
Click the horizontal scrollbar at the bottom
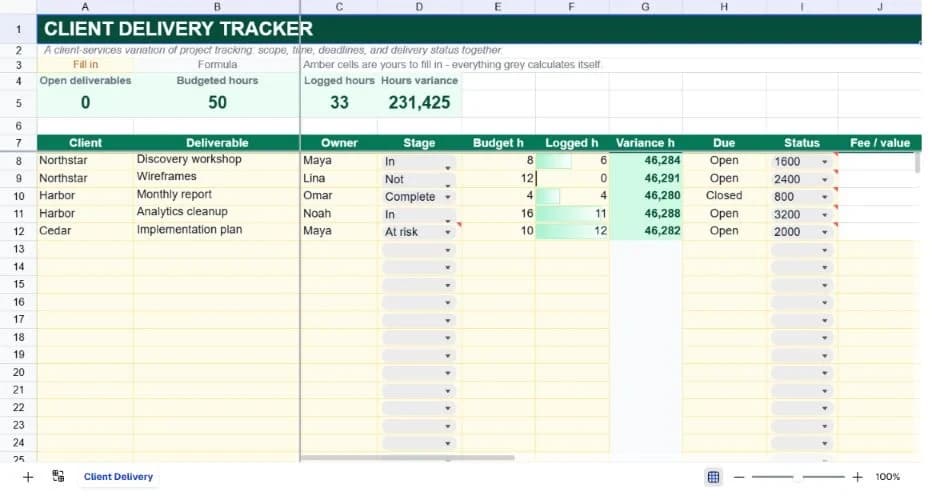[x=407, y=458]
